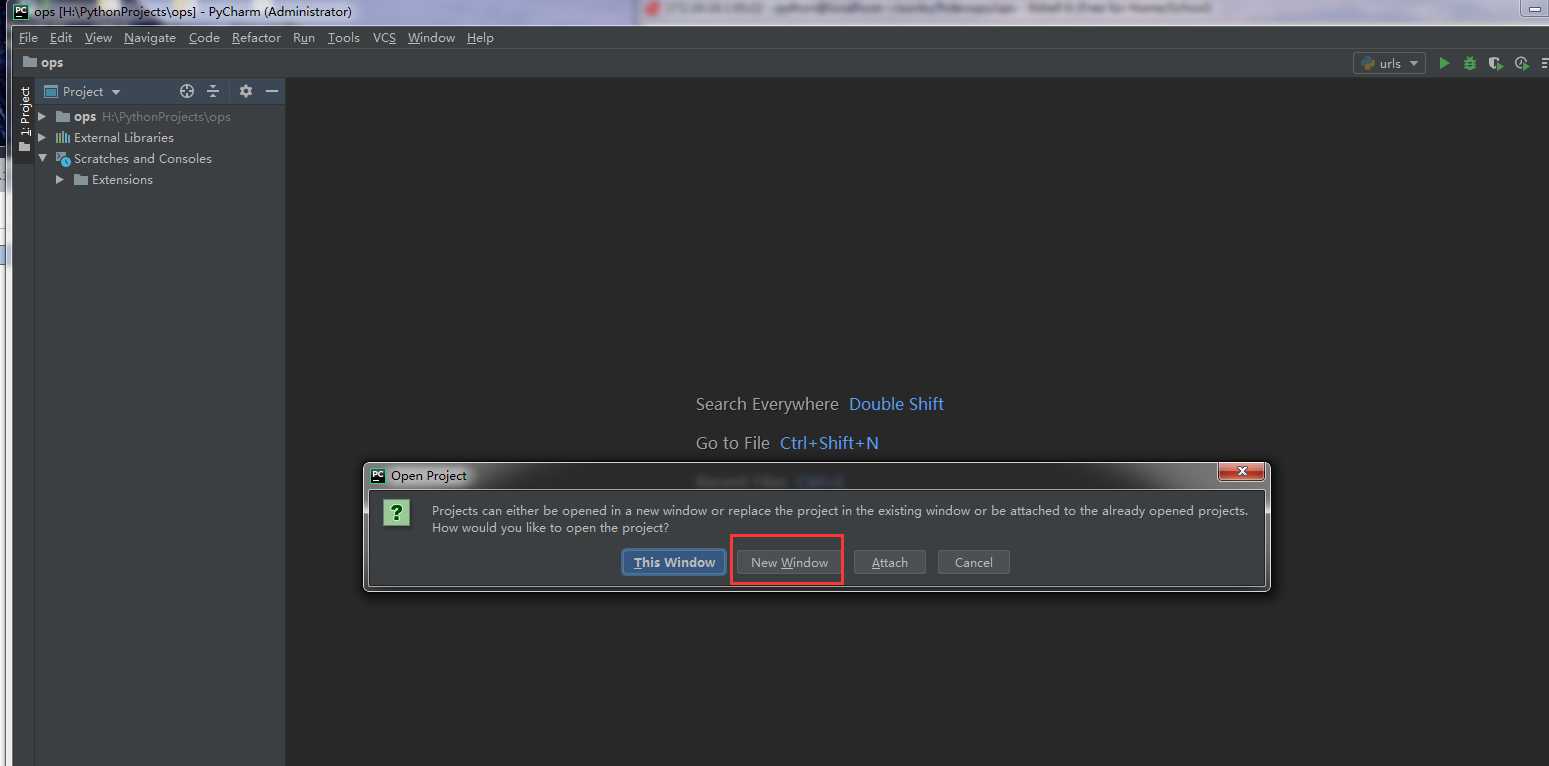Image resolution: width=1549 pixels, height=766 pixels.
Task: Select the ops H:\PythonProjects\ops tree row
Action: (x=160, y=116)
